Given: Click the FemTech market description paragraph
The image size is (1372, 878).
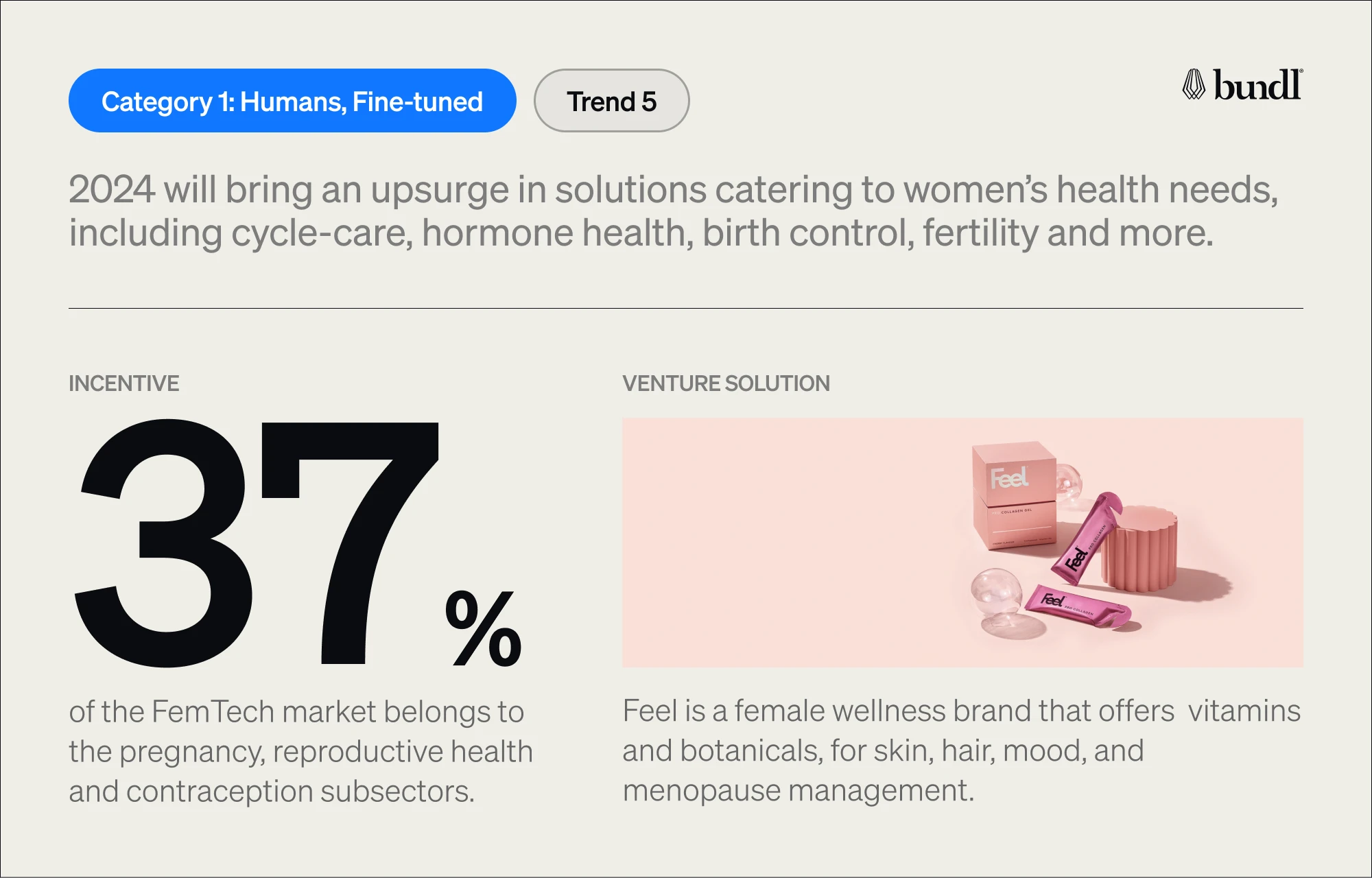Looking at the screenshot, I should coord(301,751).
